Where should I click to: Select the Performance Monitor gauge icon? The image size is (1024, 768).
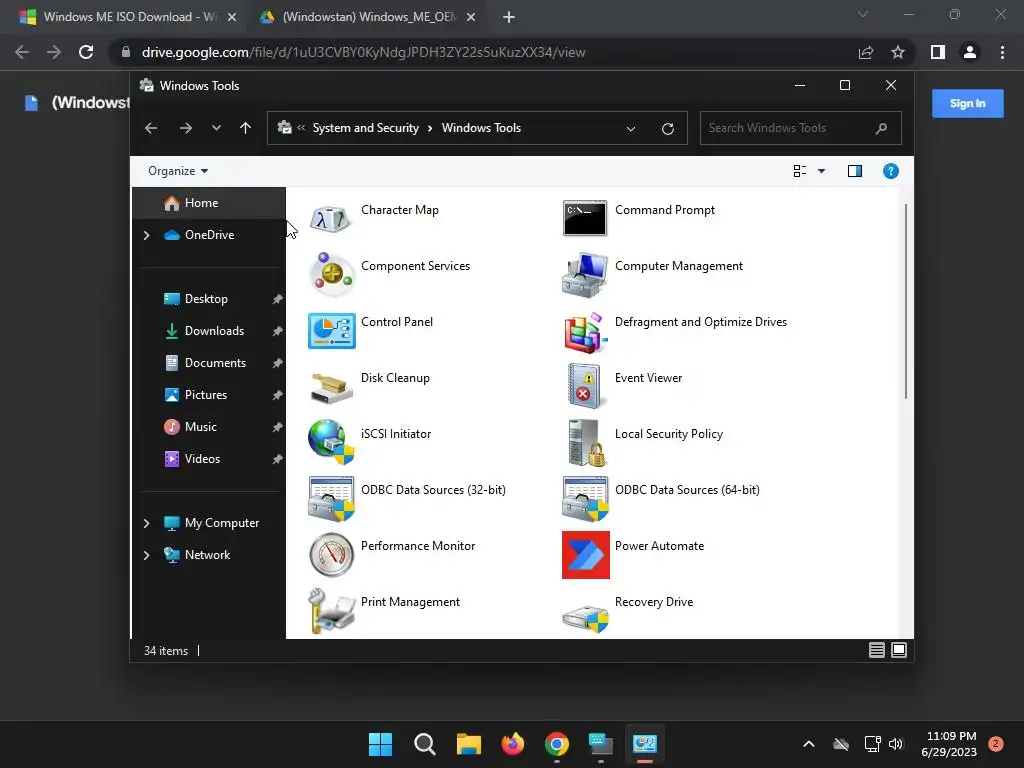pyautogui.click(x=331, y=554)
